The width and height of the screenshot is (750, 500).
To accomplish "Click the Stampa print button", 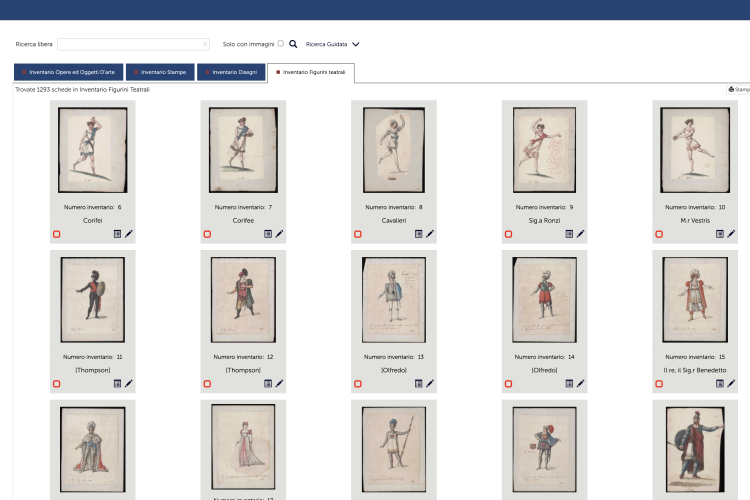I will [x=739, y=89].
